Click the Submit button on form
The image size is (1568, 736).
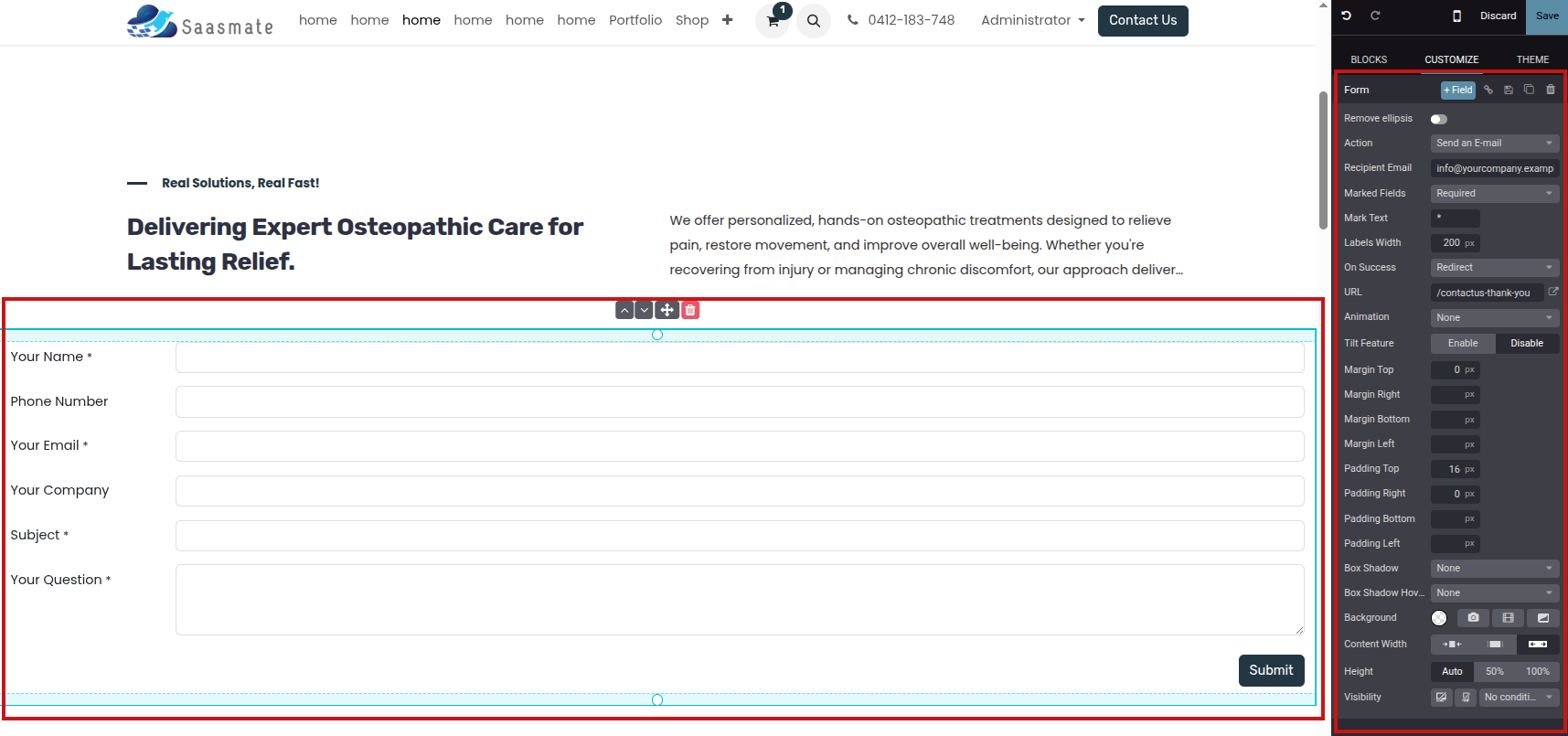click(1271, 670)
